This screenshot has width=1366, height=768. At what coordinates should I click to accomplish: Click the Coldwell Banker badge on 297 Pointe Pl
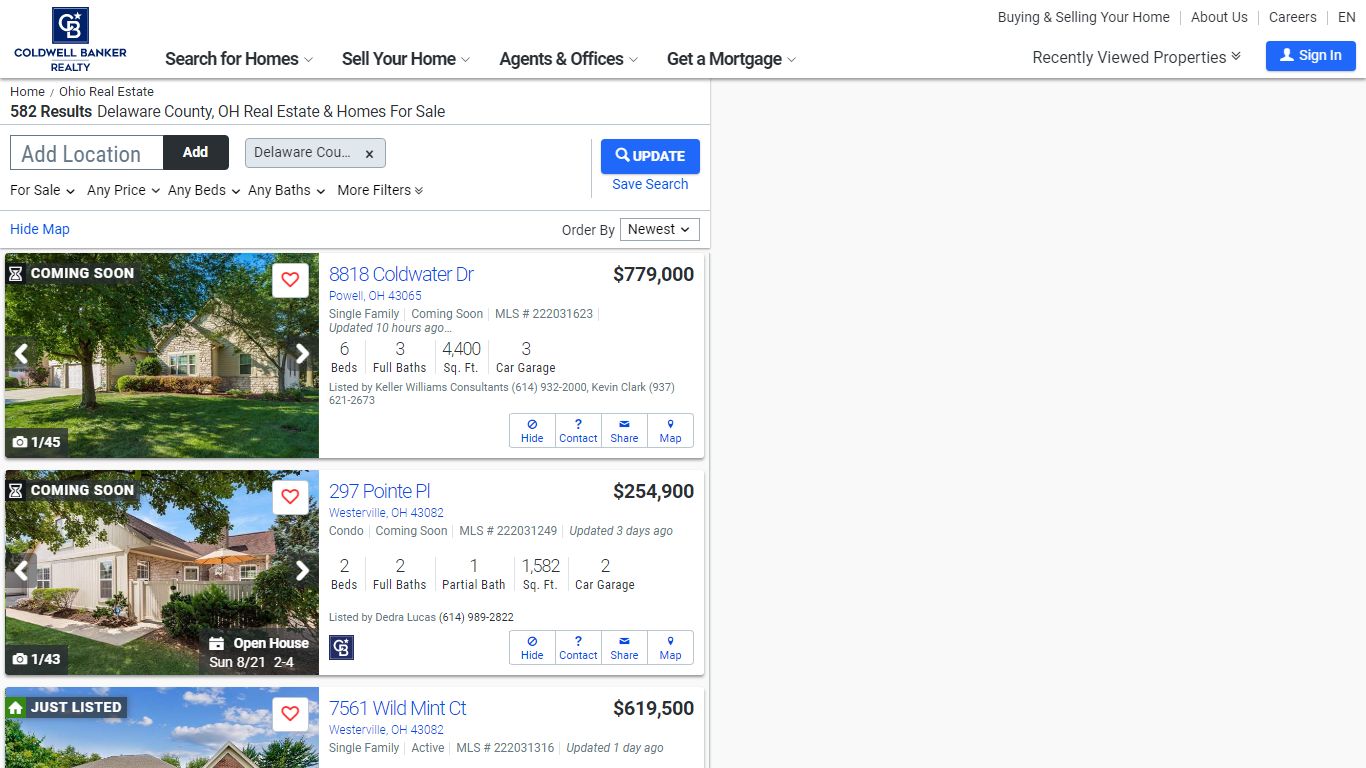[341, 648]
